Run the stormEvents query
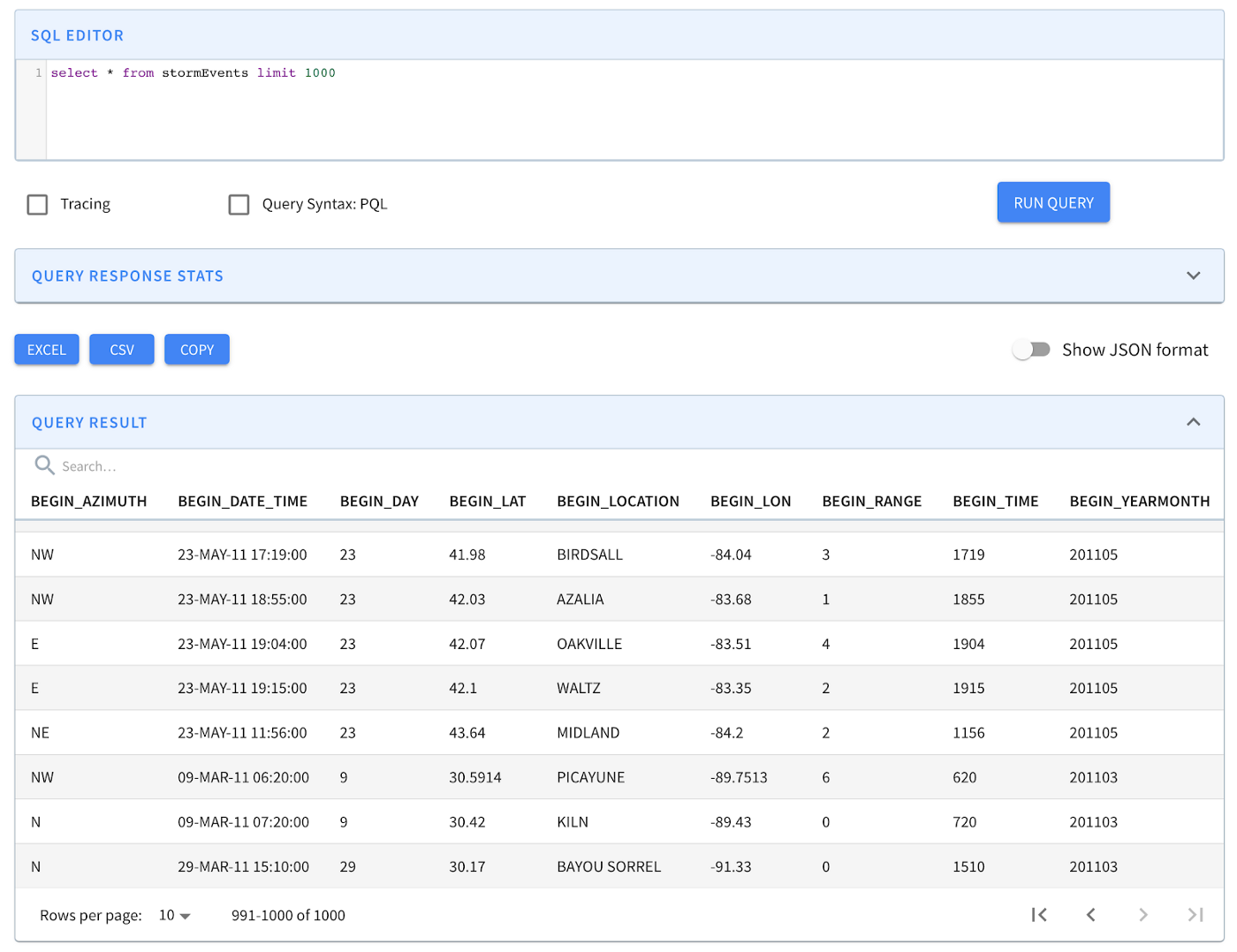Screen dimensions: 1237x952 [x=1052, y=202]
